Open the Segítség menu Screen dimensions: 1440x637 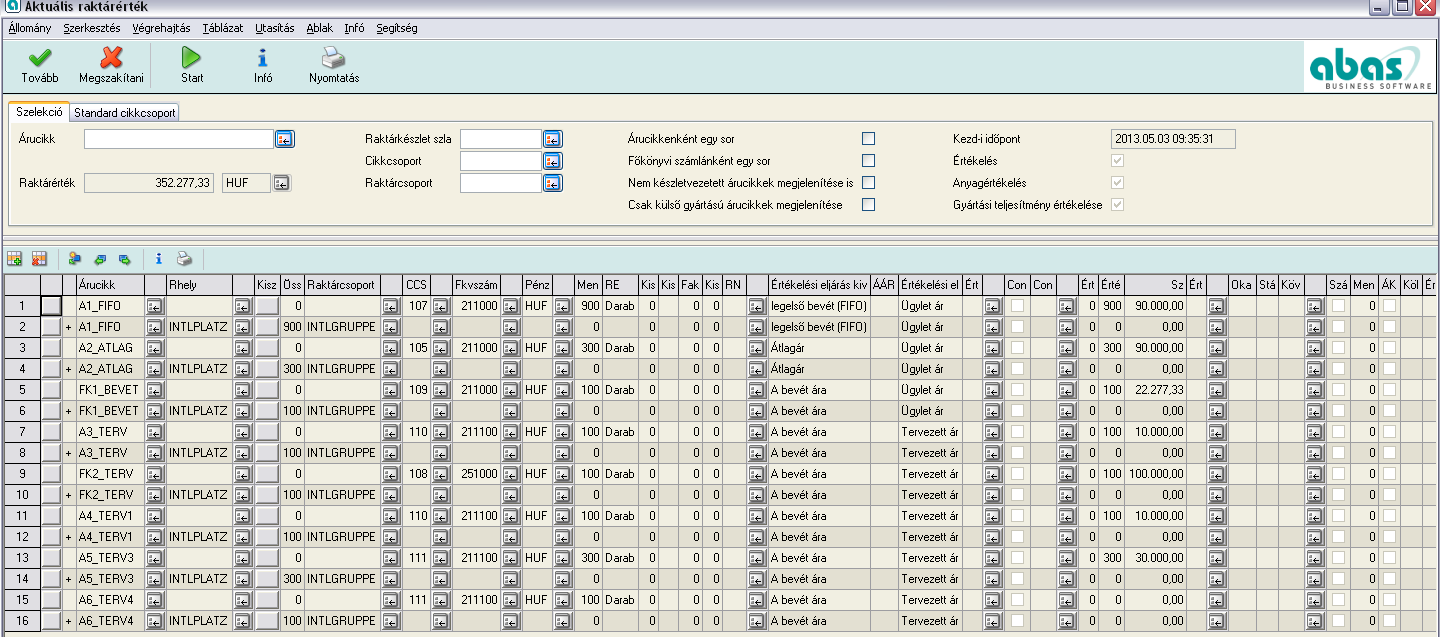(x=397, y=28)
